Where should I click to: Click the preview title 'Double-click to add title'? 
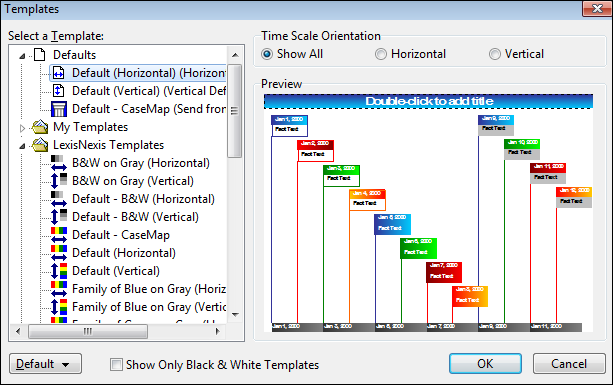[429, 101]
